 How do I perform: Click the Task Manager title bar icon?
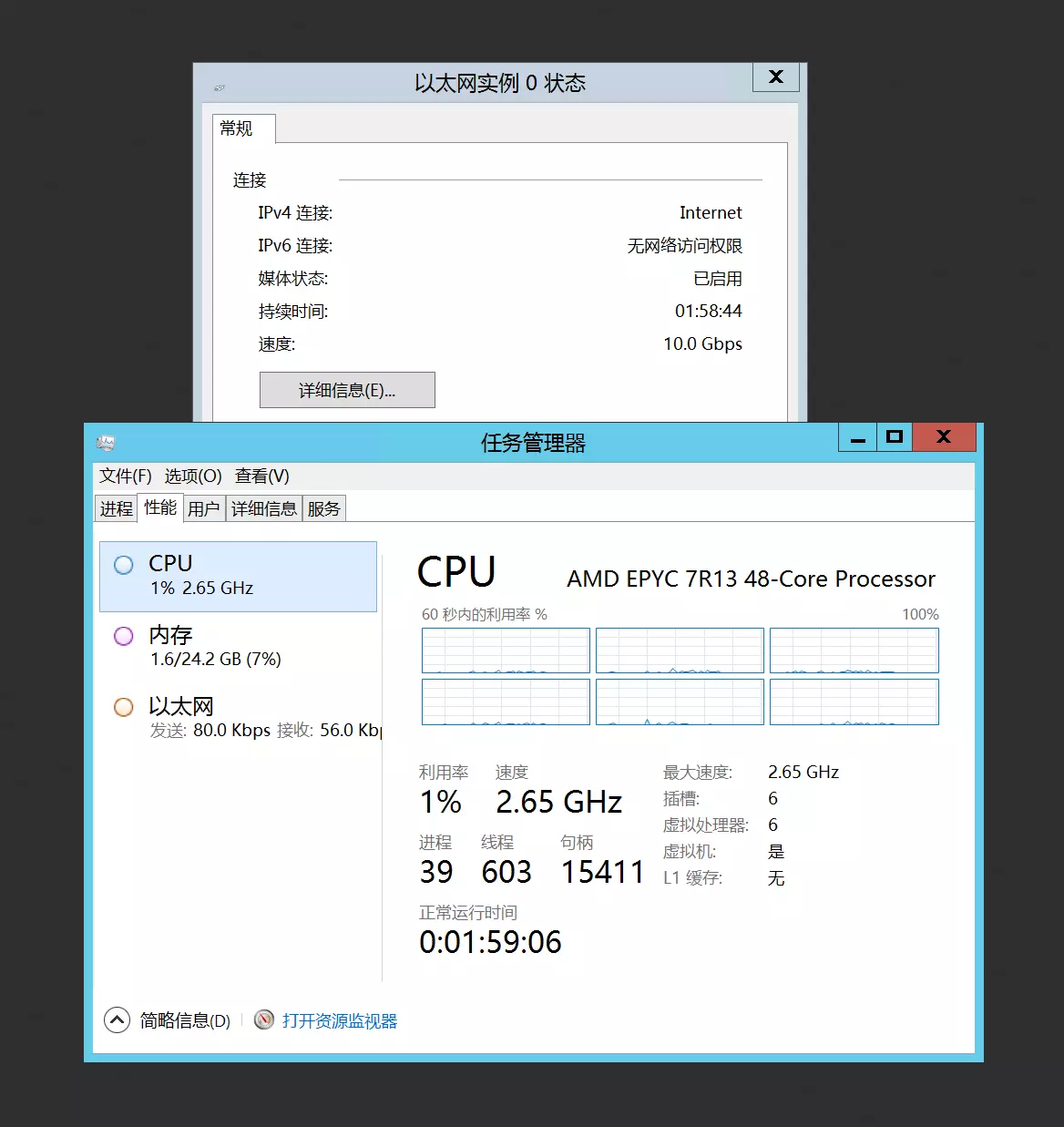[x=106, y=443]
